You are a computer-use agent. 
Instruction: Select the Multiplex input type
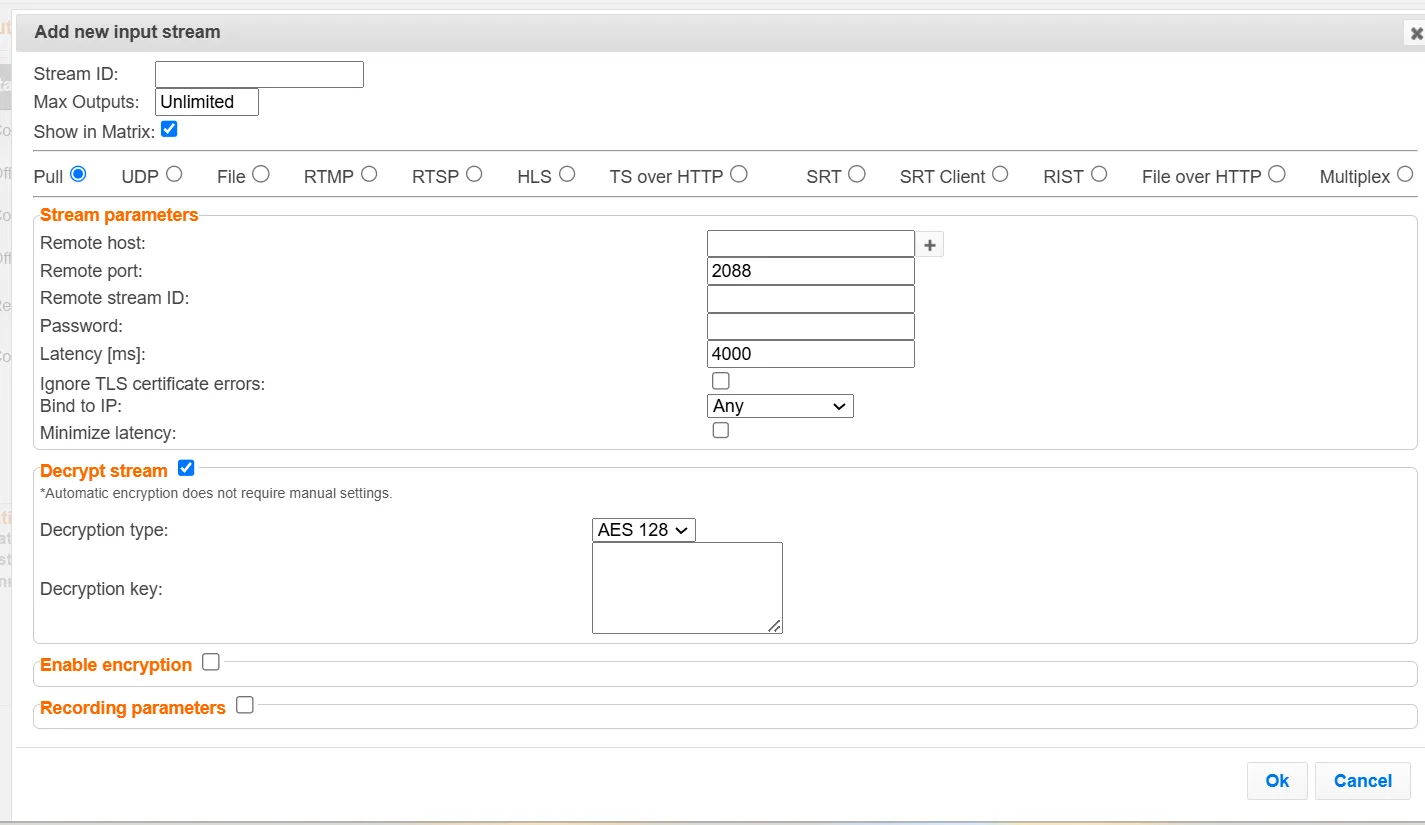tap(1405, 174)
